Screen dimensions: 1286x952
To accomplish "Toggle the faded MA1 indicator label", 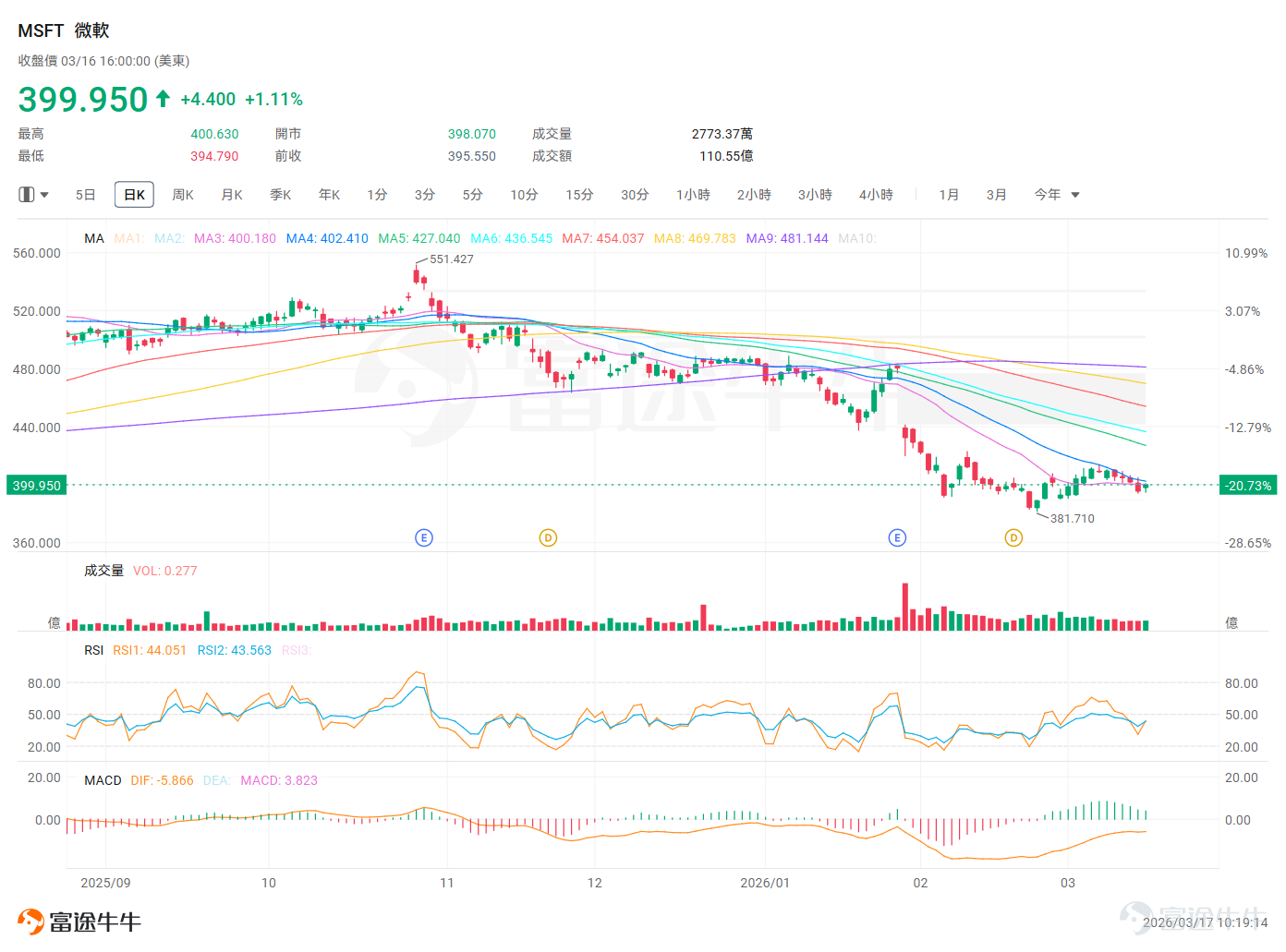I will (x=129, y=238).
